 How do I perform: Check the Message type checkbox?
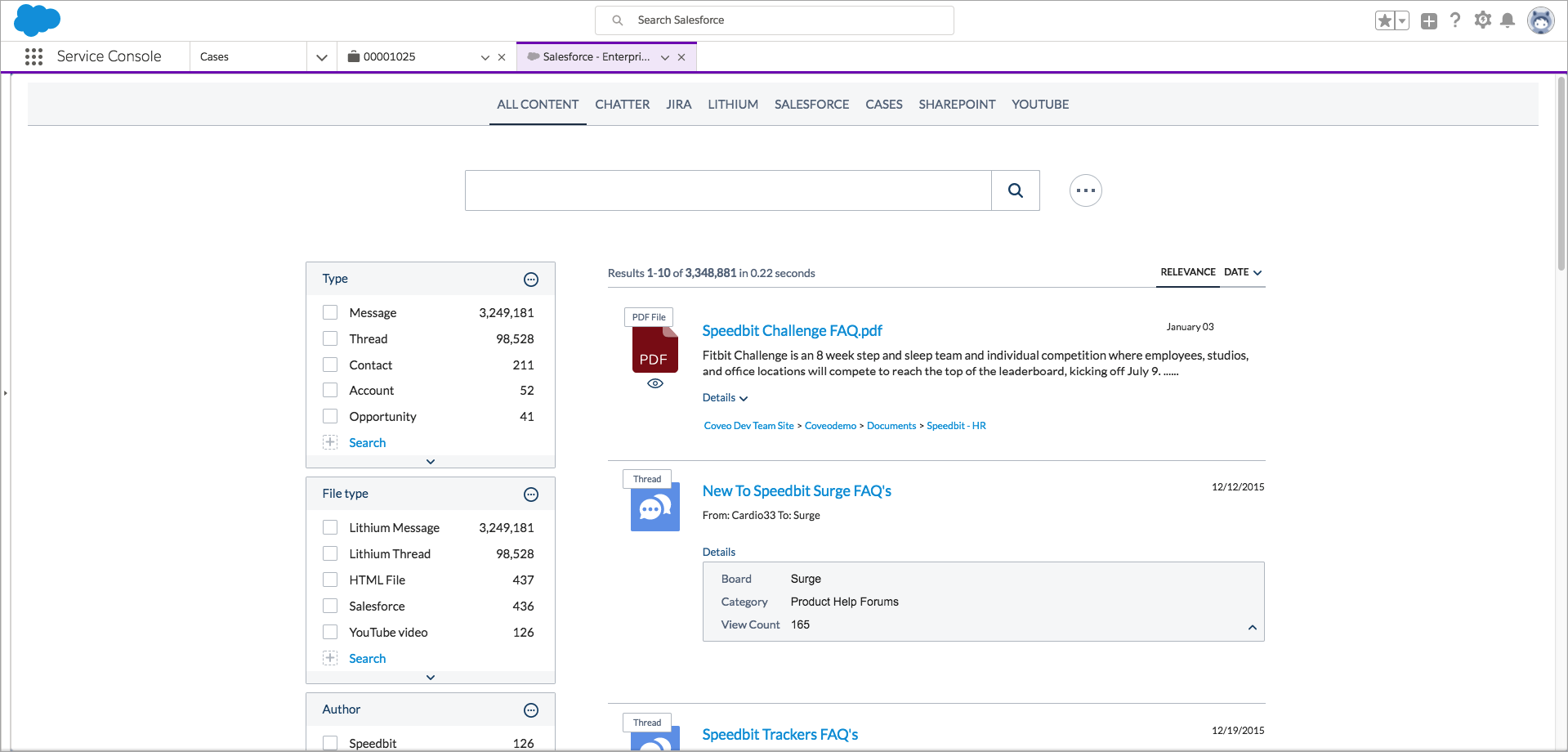point(330,312)
